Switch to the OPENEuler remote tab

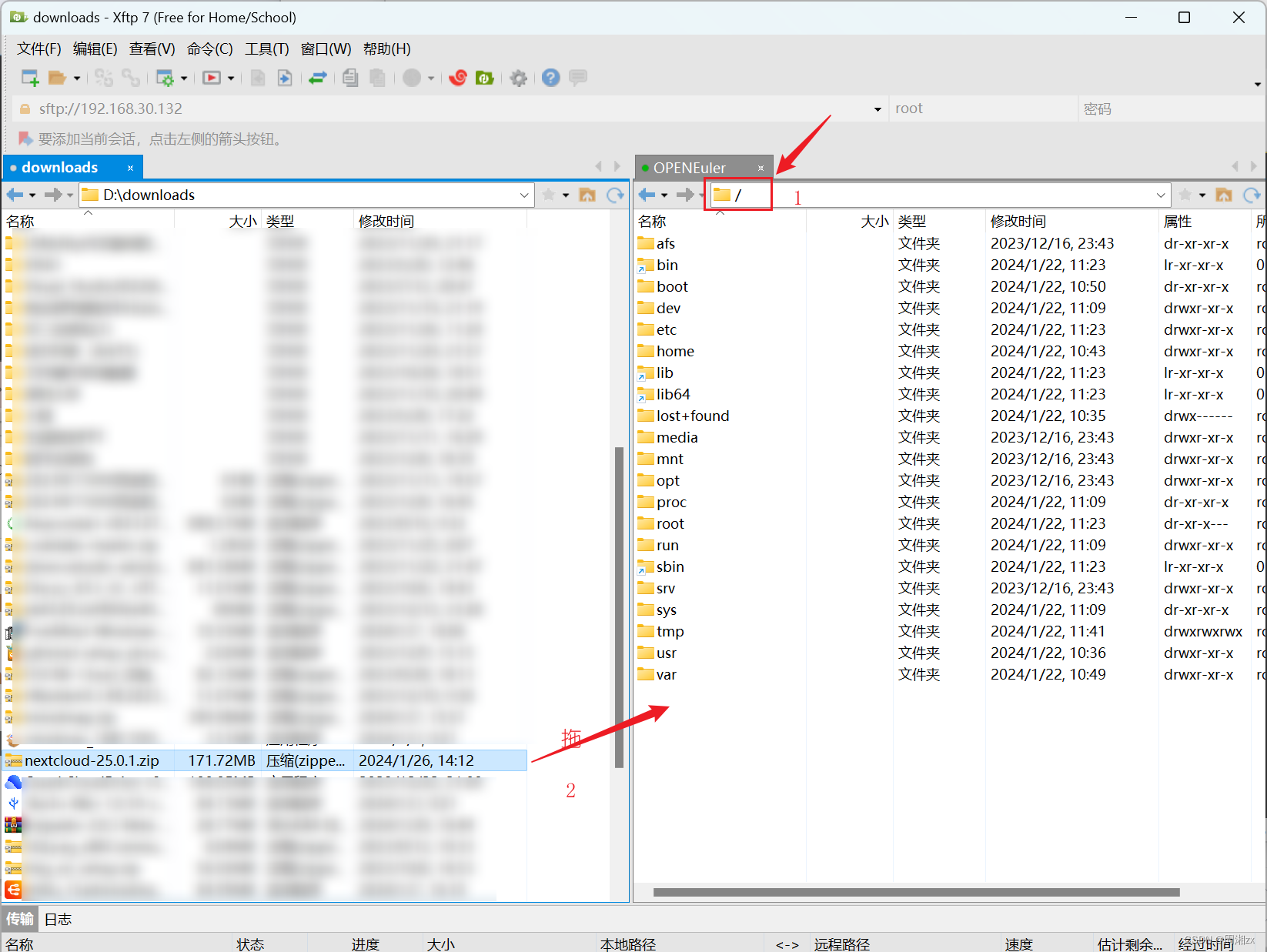[689, 167]
